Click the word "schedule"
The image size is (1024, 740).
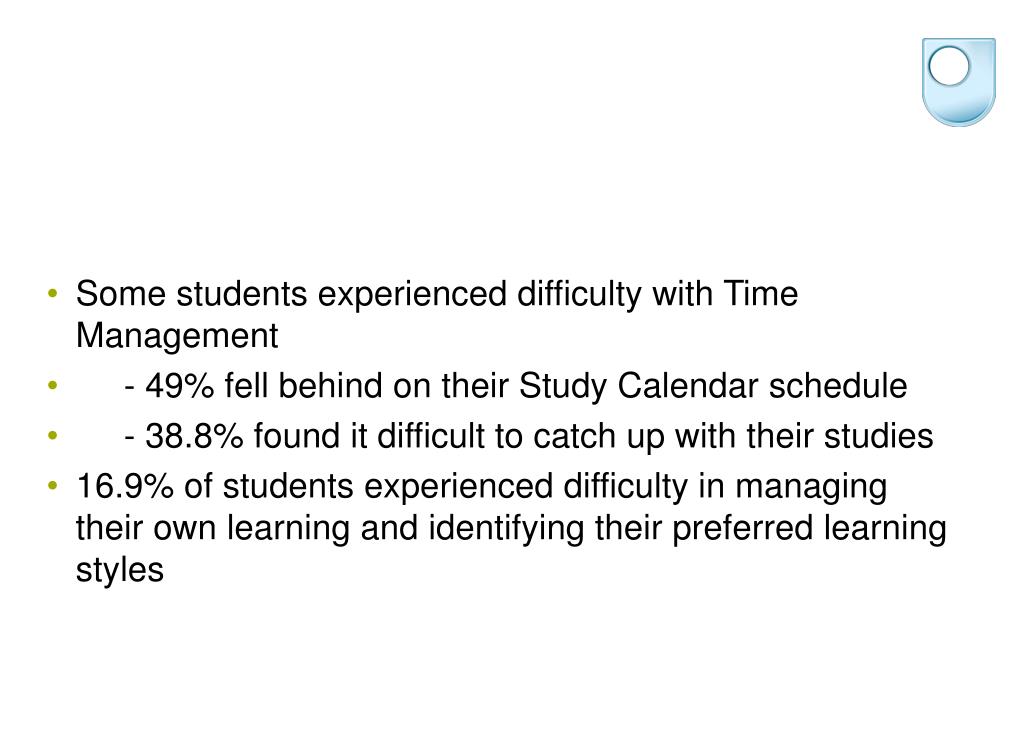point(837,385)
